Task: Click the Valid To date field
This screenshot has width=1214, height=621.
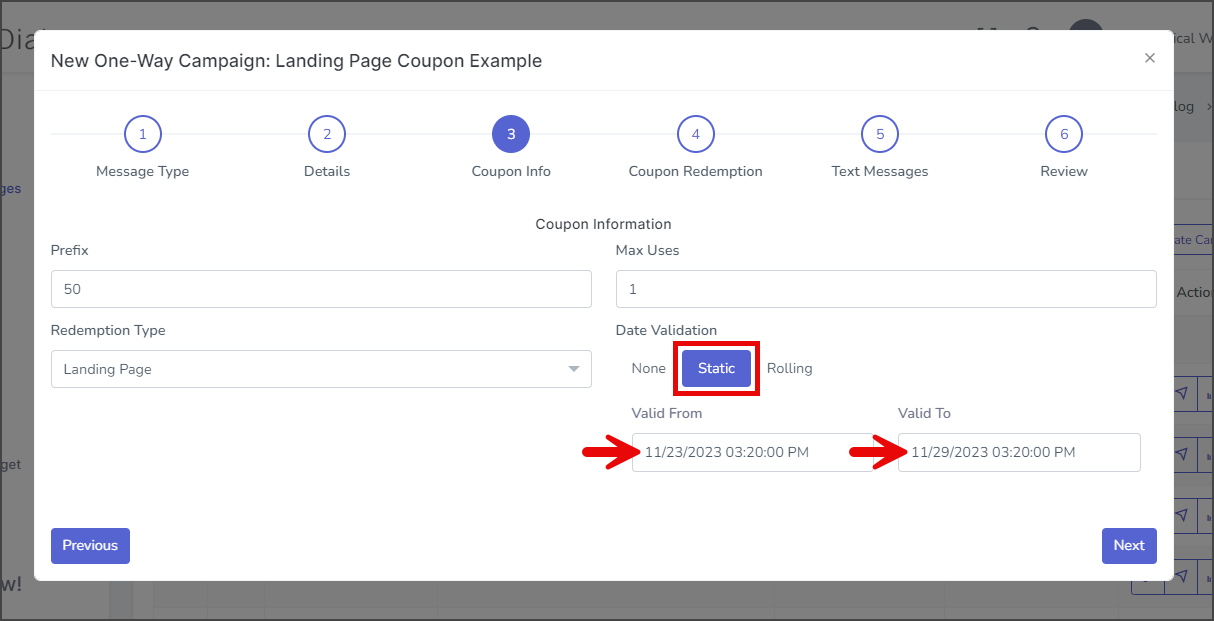Action: (1019, 452)
